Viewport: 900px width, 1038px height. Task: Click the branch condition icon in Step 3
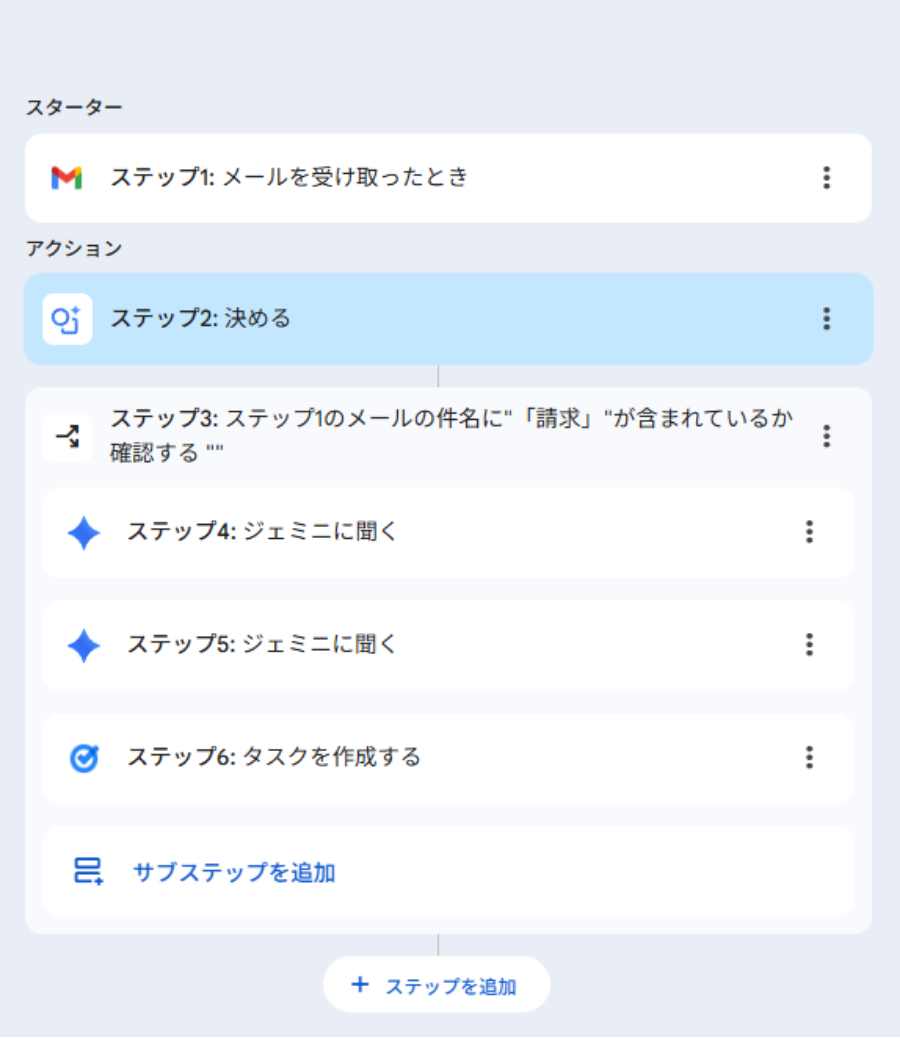point(68,437)
